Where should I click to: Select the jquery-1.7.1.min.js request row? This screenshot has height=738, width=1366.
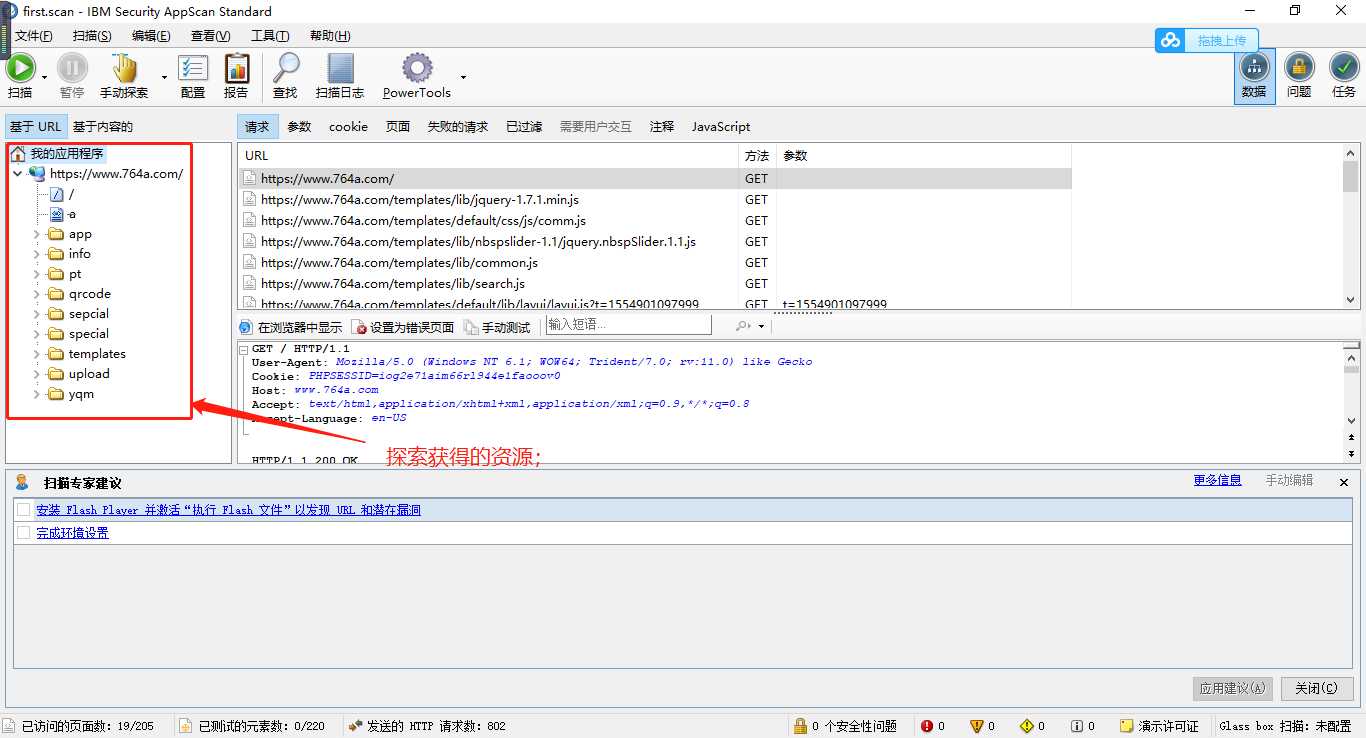click(x=655, y=200)
